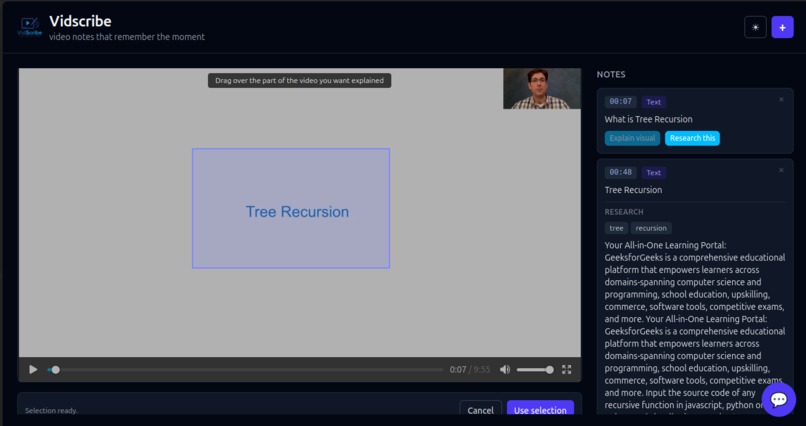Click Text tag on 00:07 note
Viewport: 806px width, 426px height.
[653, 102]
